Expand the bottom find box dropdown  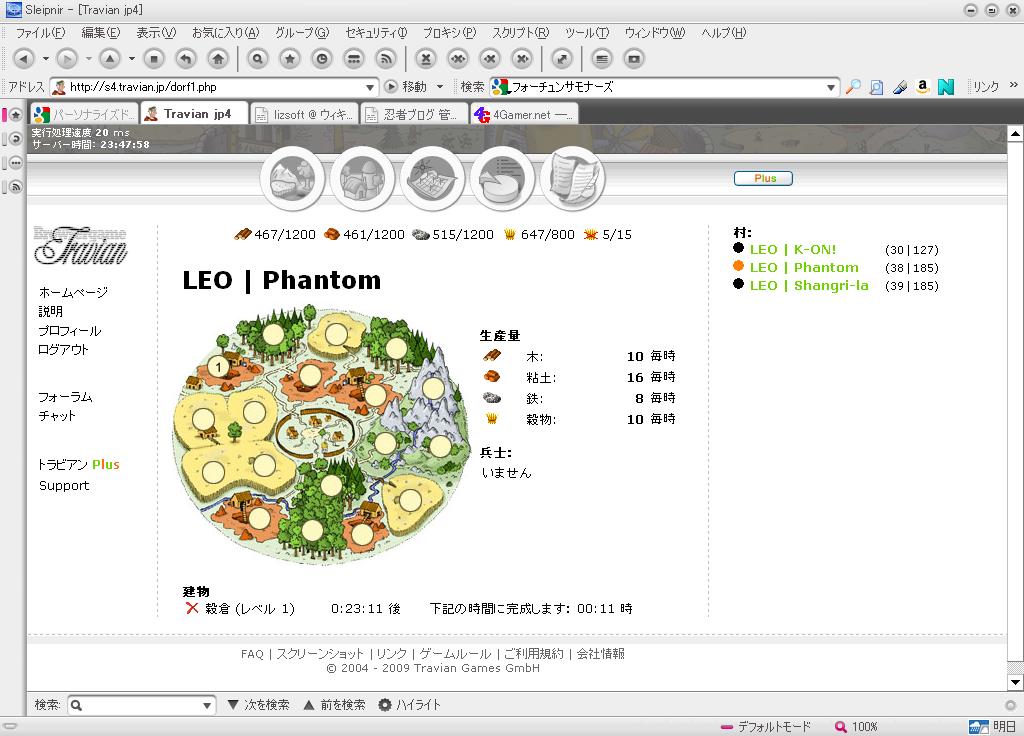click(x=207, y=705)
